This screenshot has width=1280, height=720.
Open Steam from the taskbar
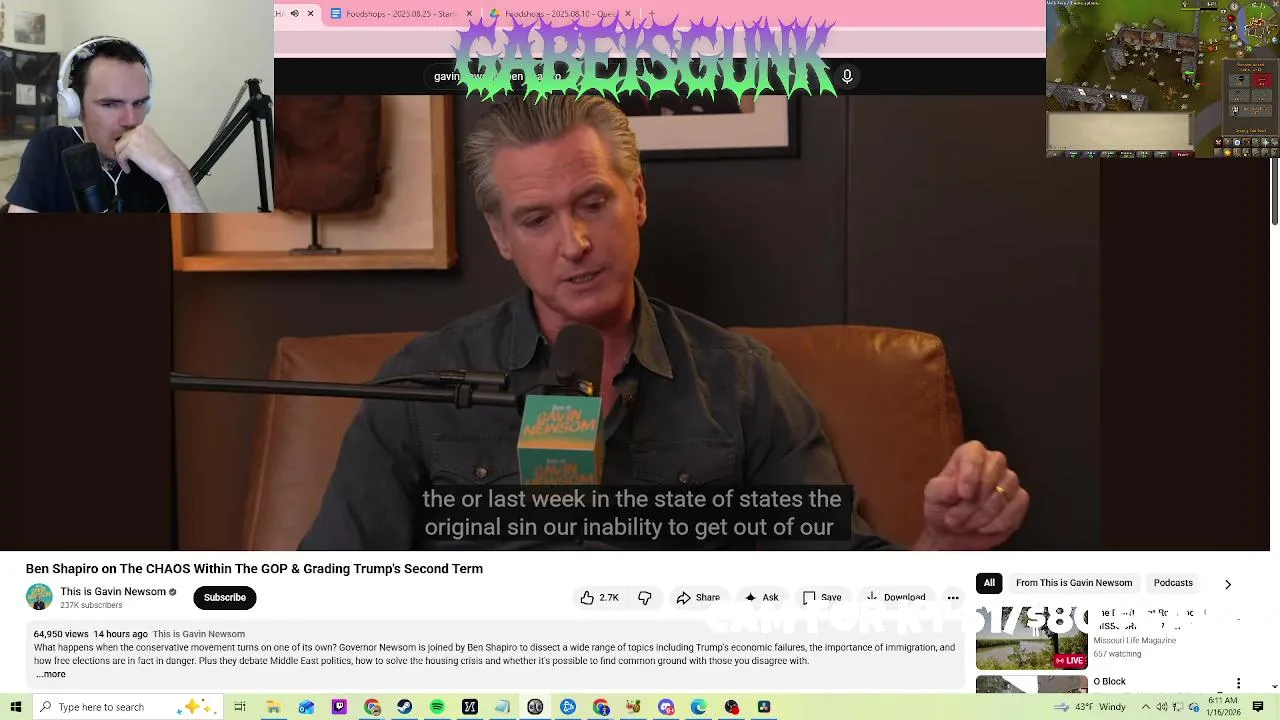coord(404,707)
